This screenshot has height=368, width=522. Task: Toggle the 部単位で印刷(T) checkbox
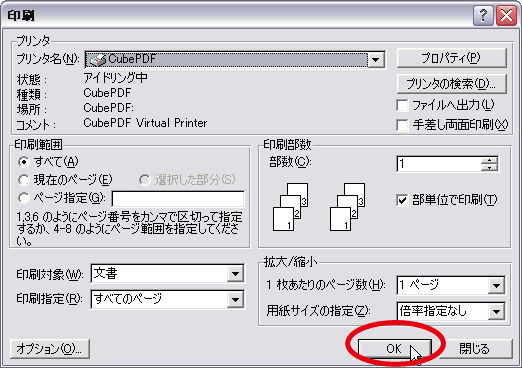[402, 200]
